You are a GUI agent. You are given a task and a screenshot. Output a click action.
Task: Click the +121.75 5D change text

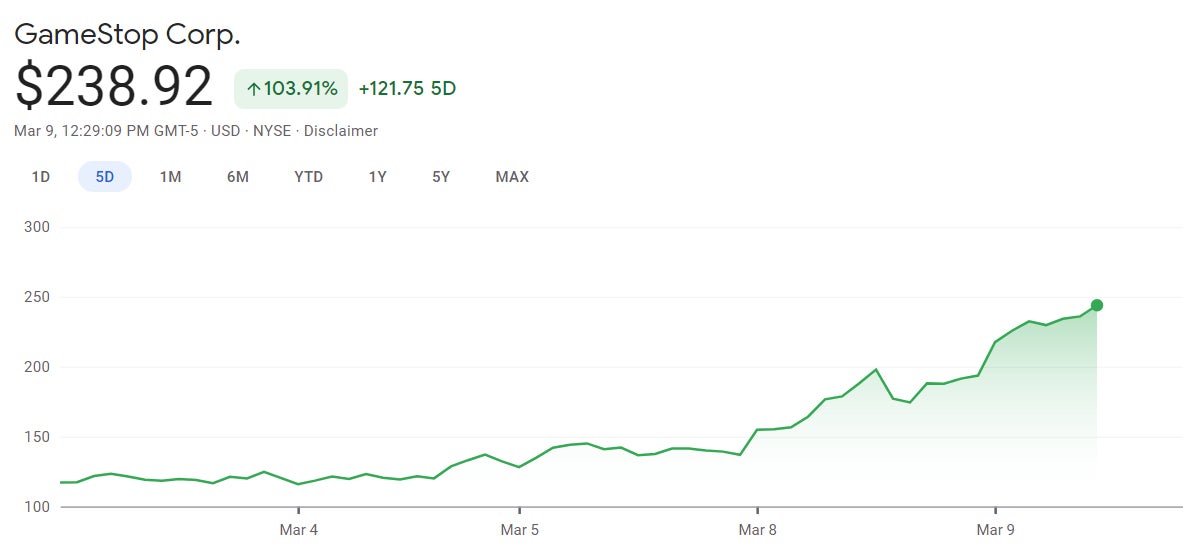pyautogui.click(x=407, y=89)
